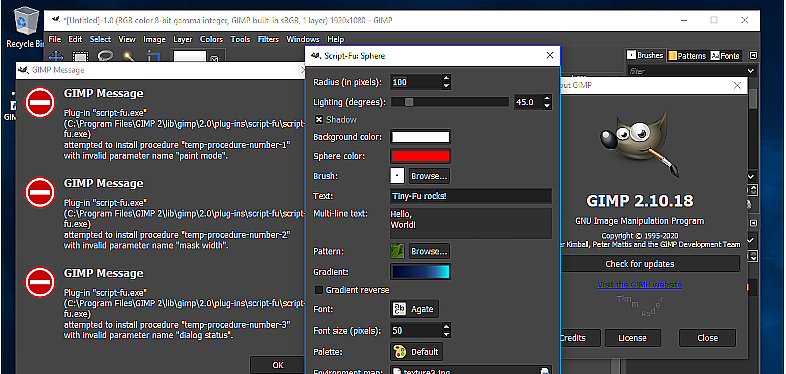Click OK in GIMP Message dialog
786x374 pixels.
point(278,365)
